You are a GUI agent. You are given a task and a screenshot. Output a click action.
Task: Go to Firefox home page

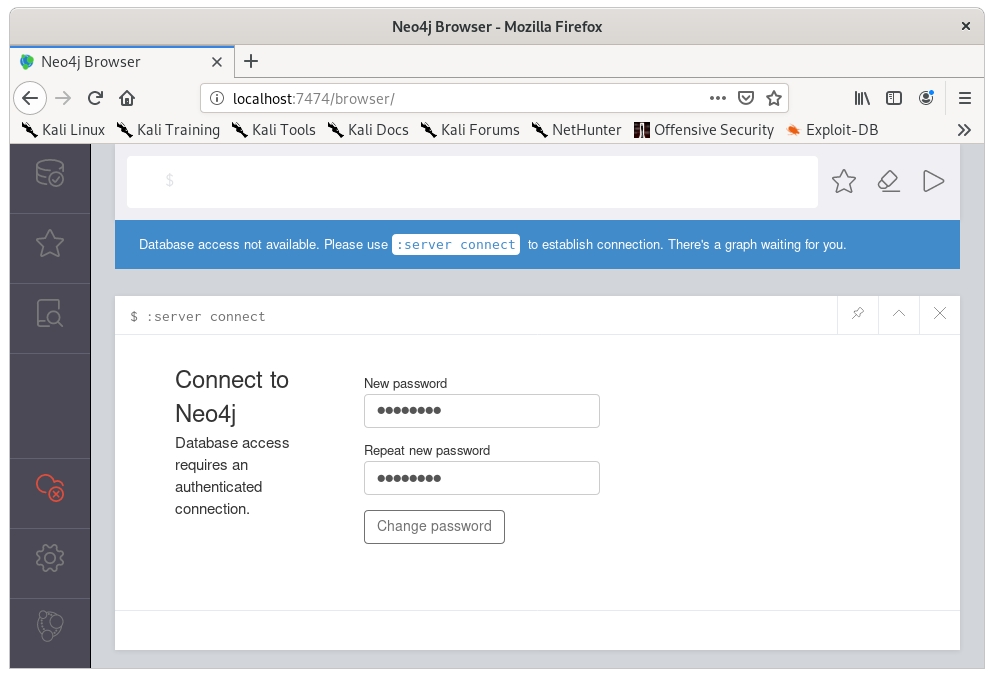coord(127,98)
